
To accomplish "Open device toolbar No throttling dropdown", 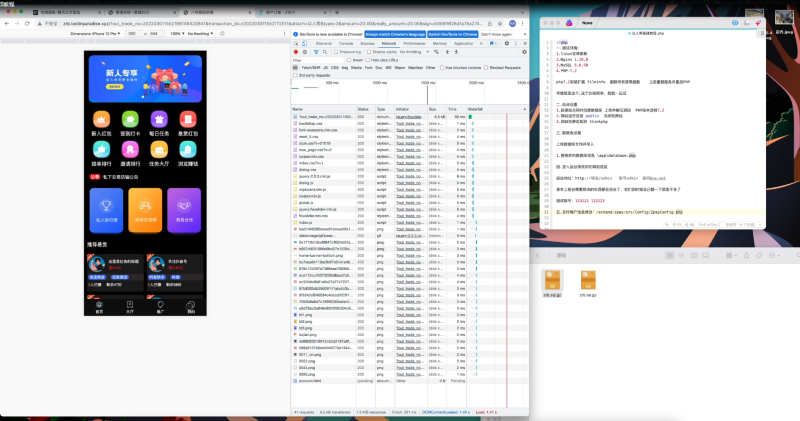I will point(201,34).
